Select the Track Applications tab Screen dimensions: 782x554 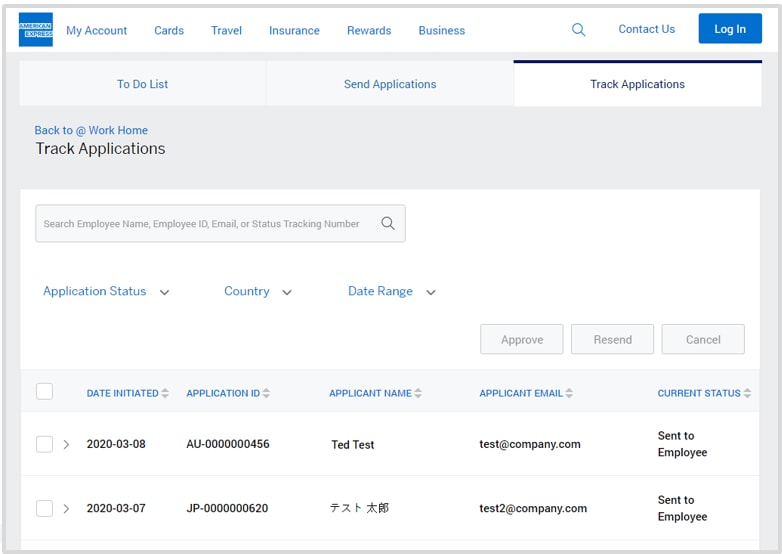(x=637, y=84)
